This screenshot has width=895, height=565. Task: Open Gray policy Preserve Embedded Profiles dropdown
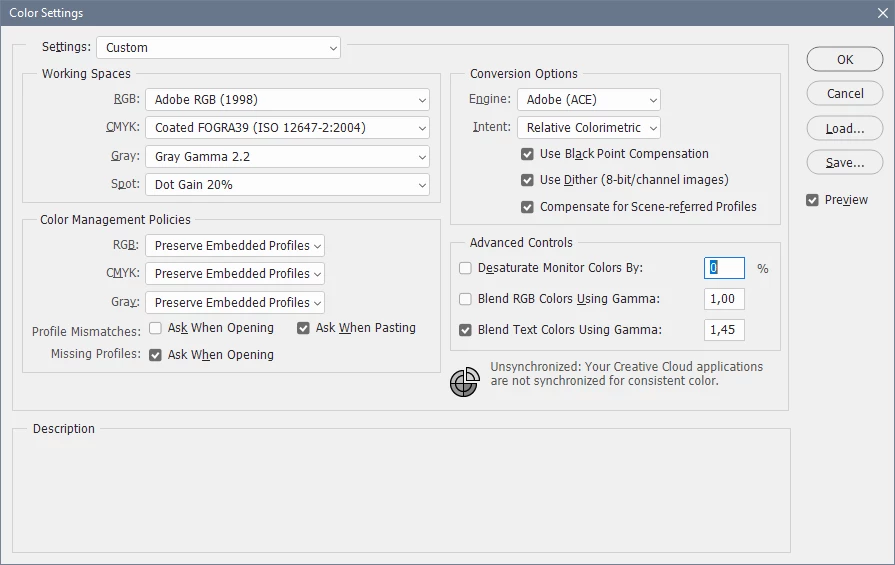(235, 302)
